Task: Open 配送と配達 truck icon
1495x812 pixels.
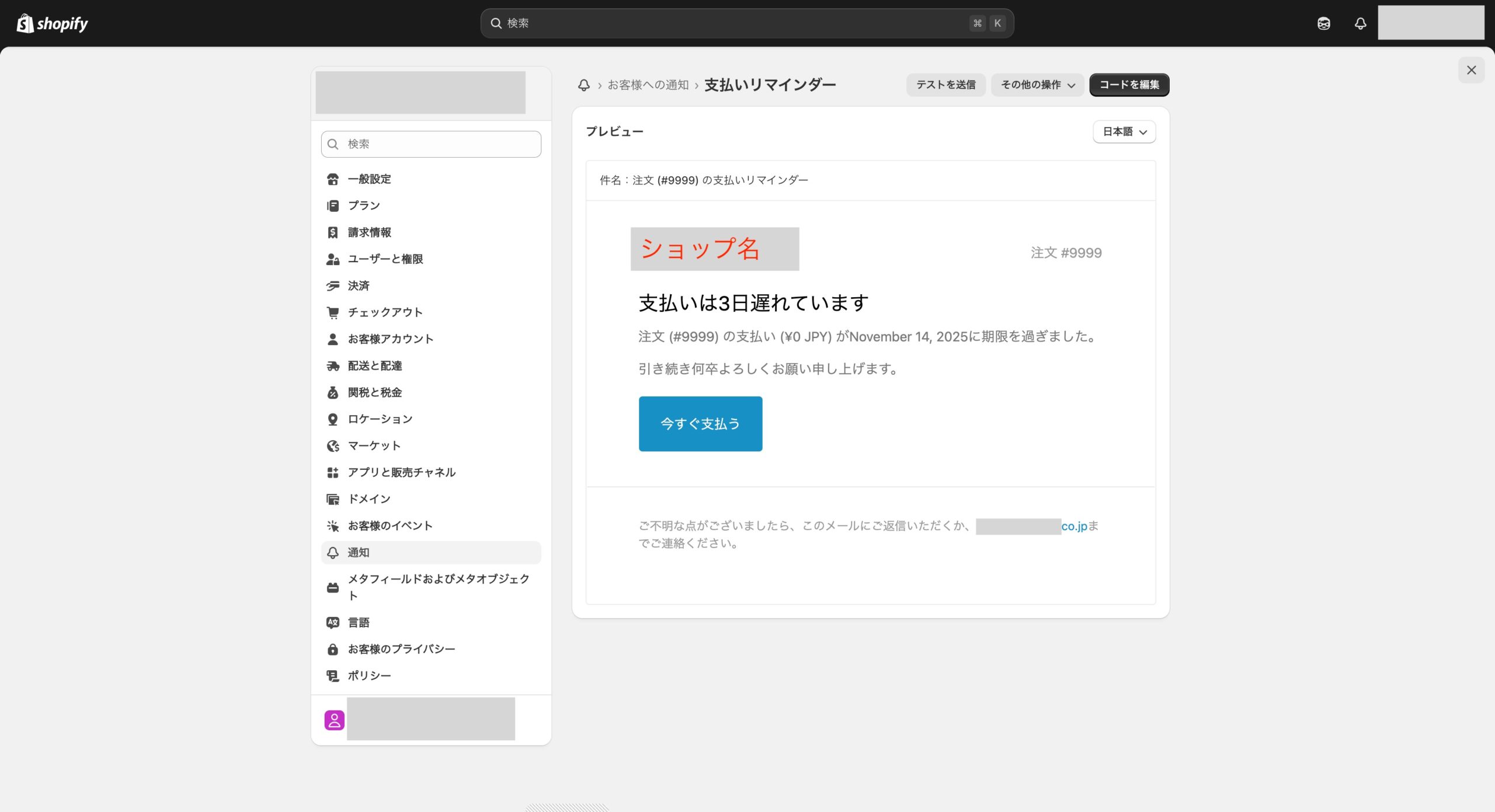Action: click(333, 366)
